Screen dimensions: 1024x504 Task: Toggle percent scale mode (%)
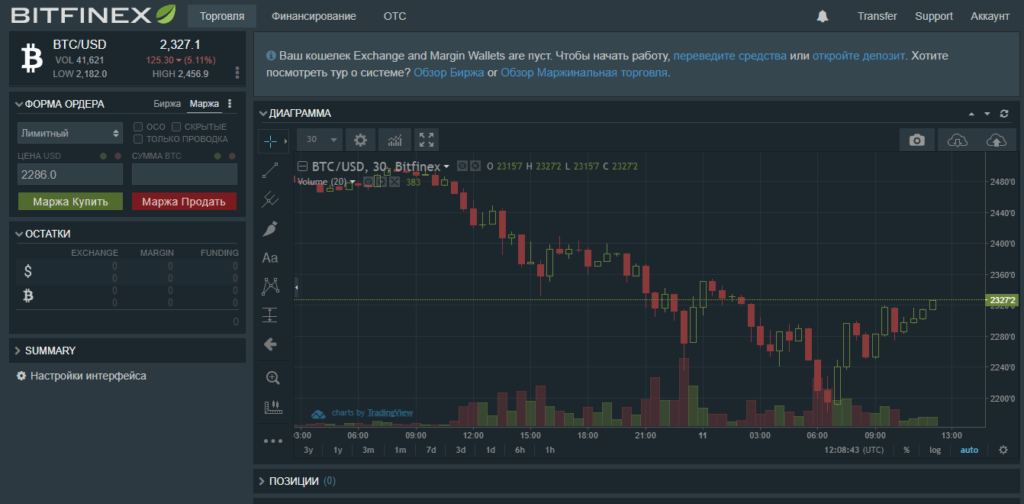906,450
